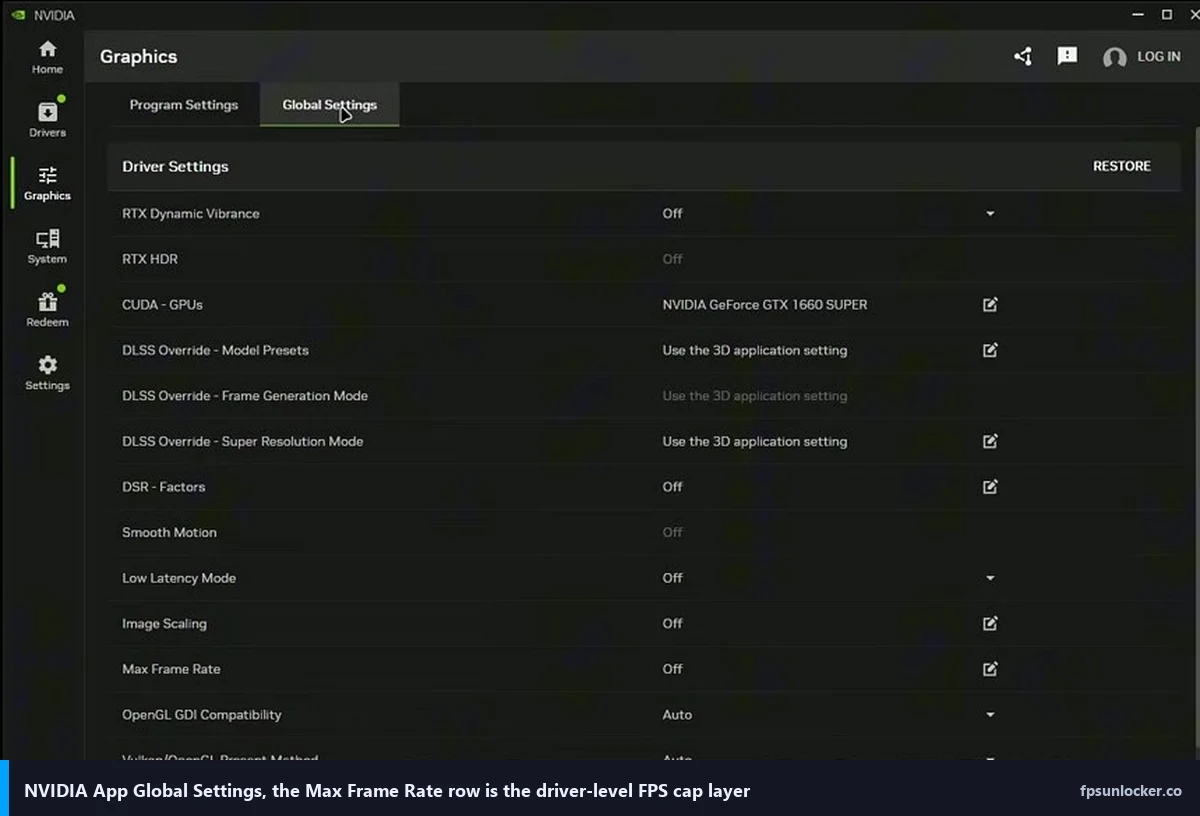Click DLSS Override - Model Presets label
This screenshot has height=816, width=1200.
tap(215, 350)
